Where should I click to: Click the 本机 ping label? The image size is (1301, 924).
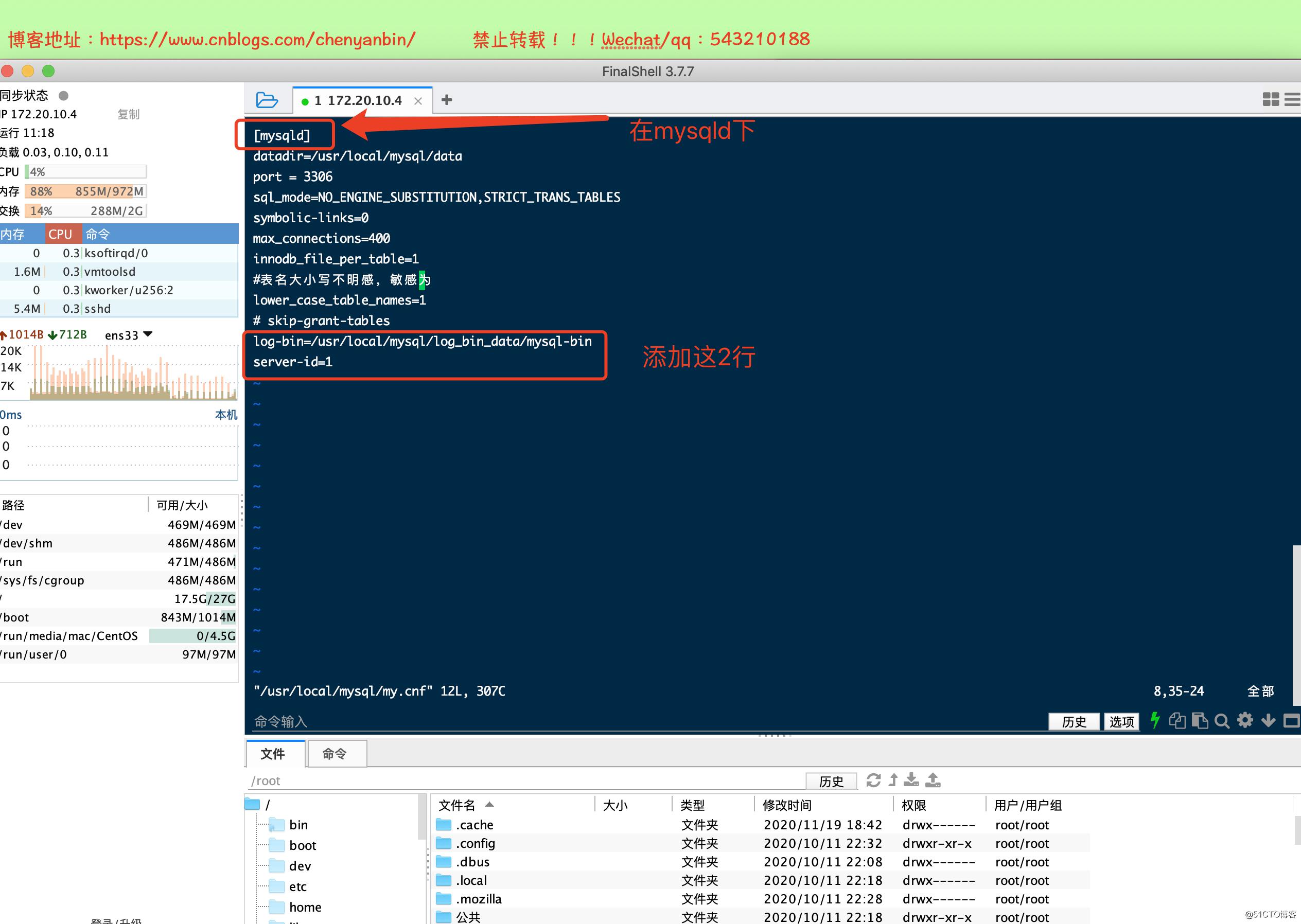coord(226,415)
